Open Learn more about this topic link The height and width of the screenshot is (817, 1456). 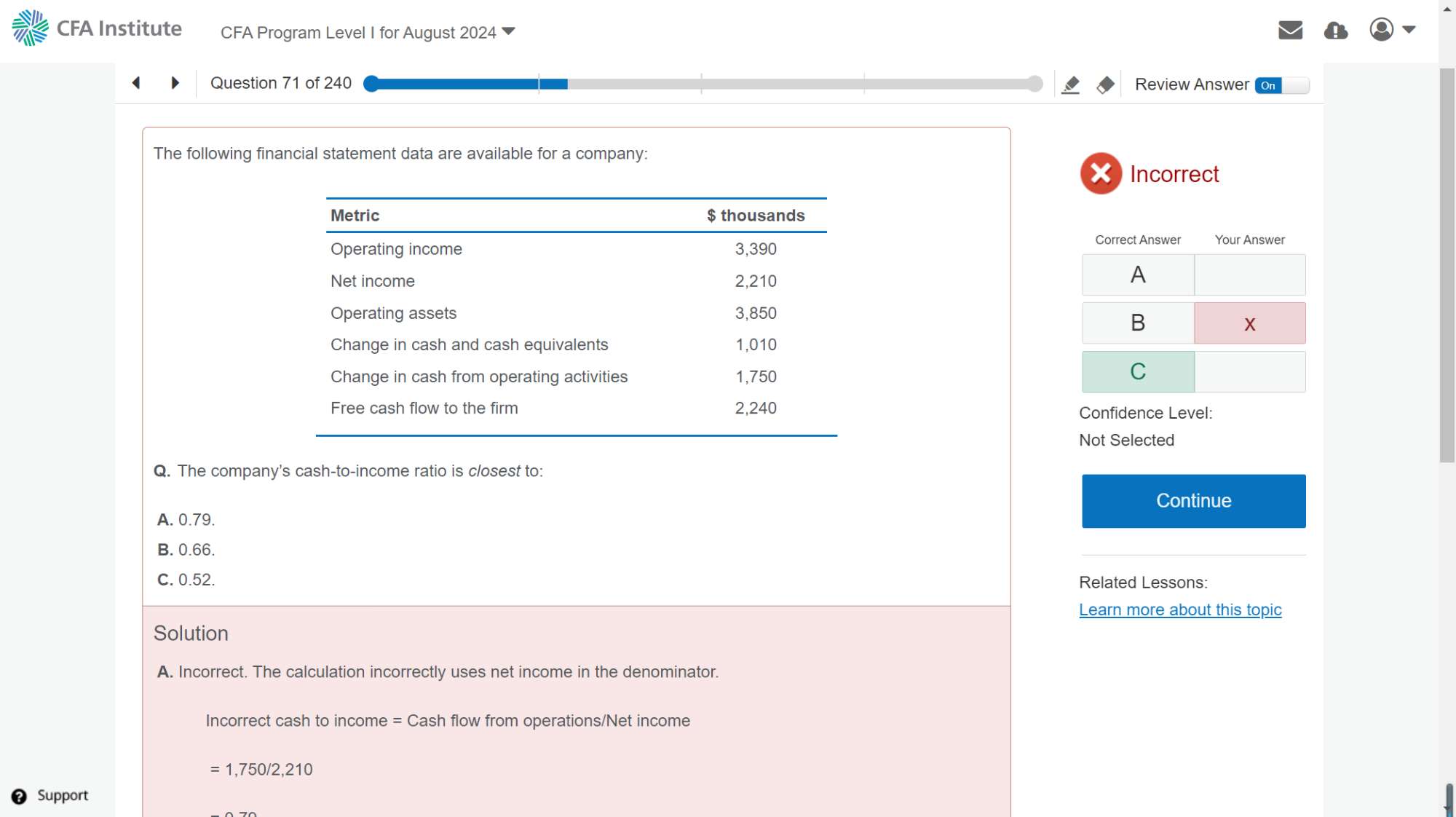click(1179, 610)
